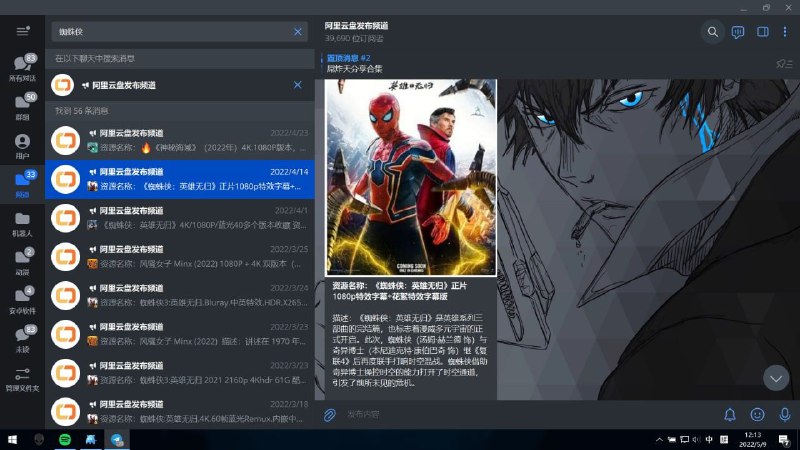Open the Spider-Man movie poster image
The height and width of the screenshot is (450, 800).
point(411,178)
